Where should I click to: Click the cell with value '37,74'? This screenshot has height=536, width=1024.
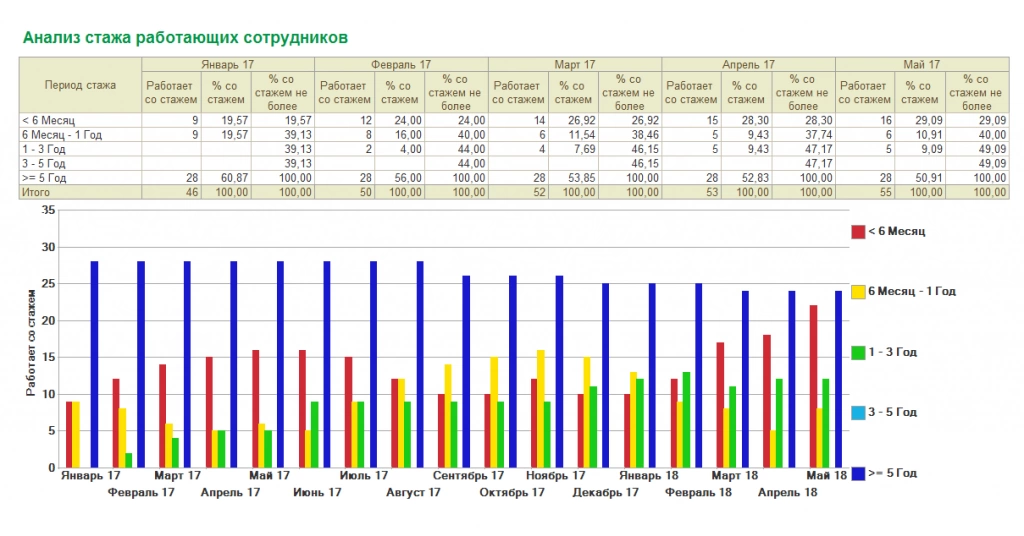click(804, 134)
